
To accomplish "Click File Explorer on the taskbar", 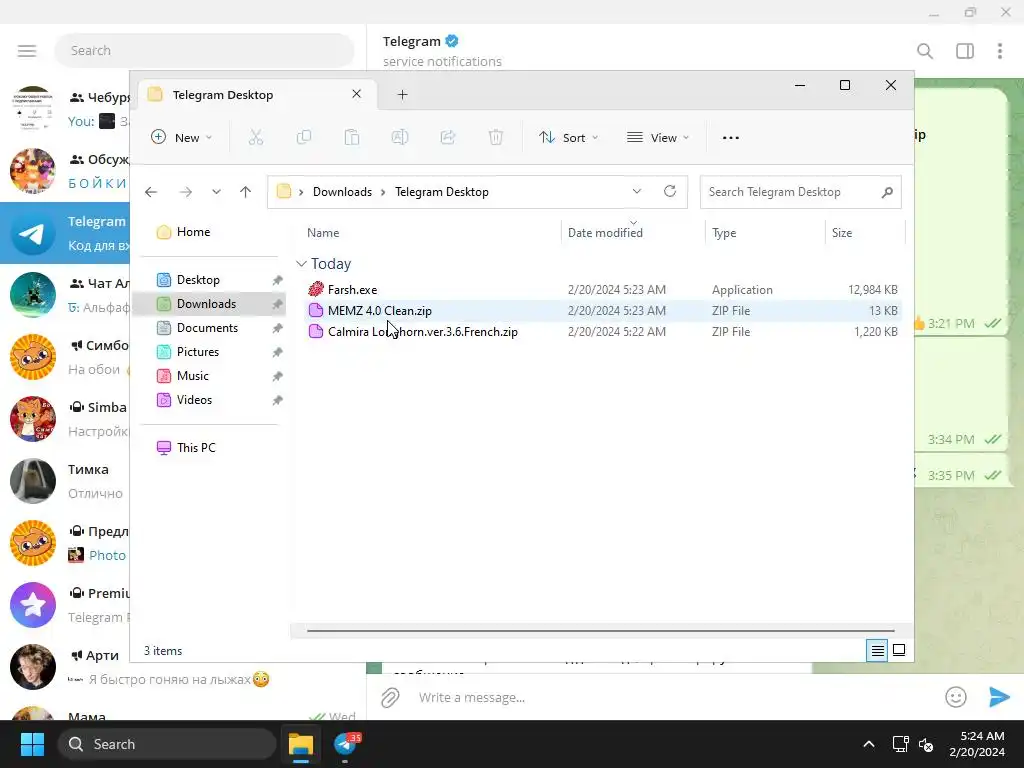I will coord(301,744).
